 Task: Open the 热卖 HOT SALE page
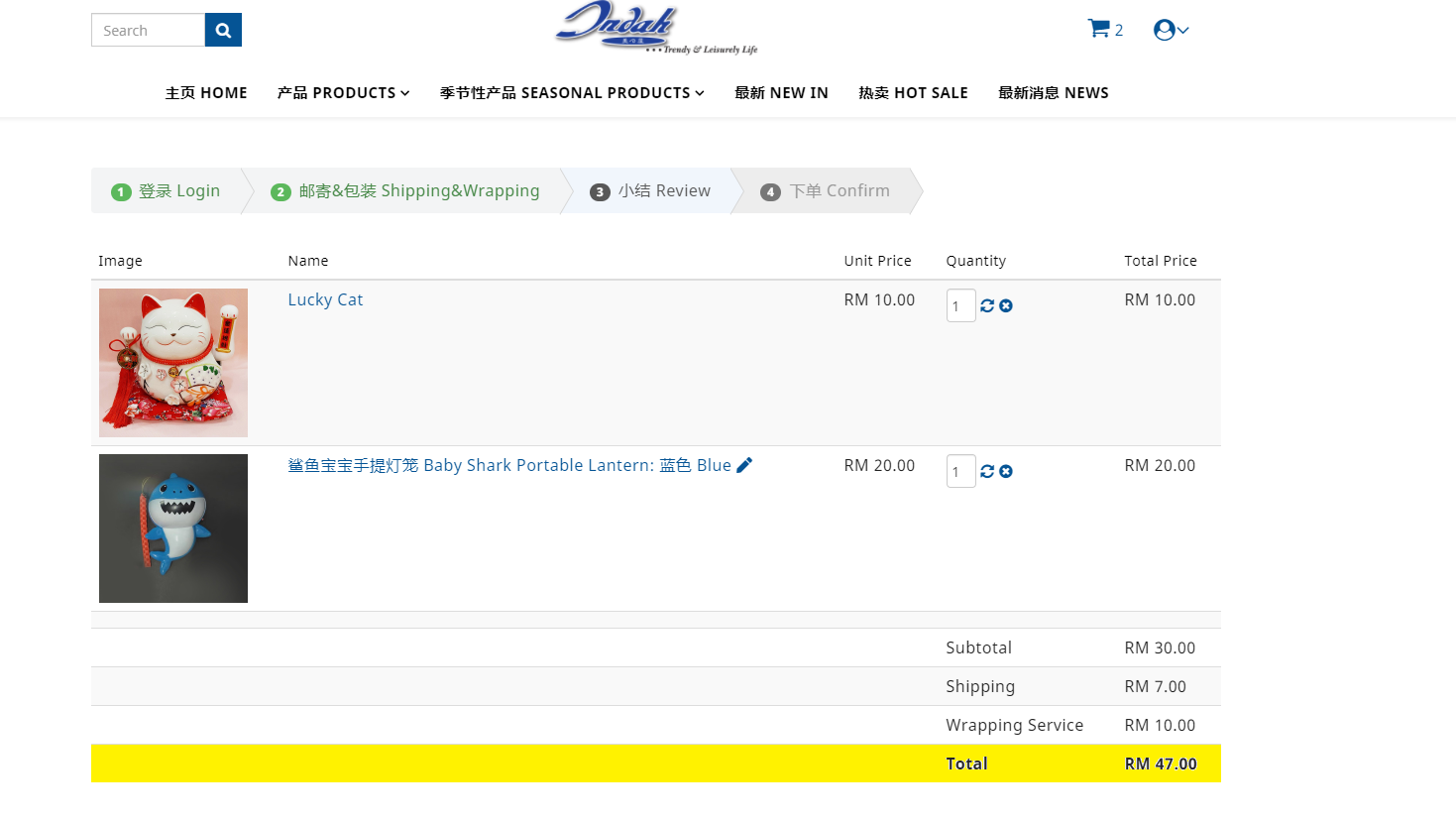click(913, 93)
